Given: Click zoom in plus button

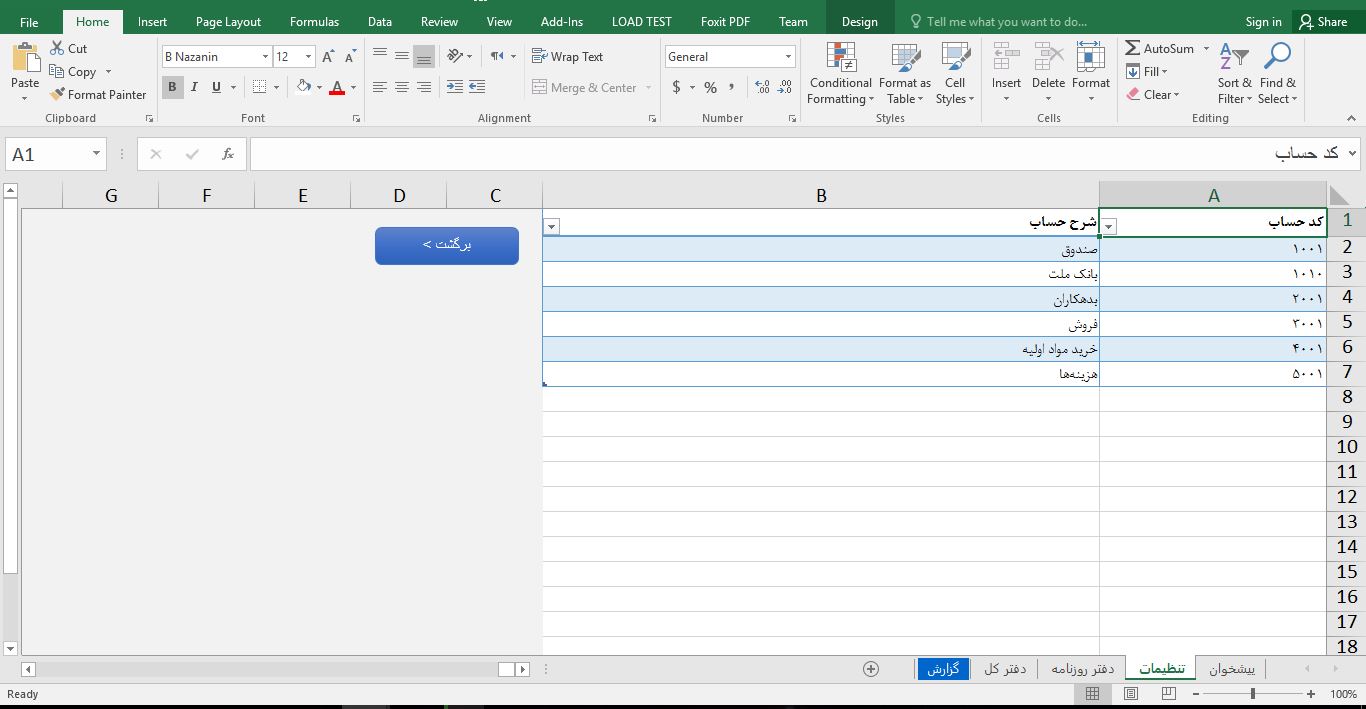Looking at the screenshot, I should pyautogui.click(x=1311, y=693).
